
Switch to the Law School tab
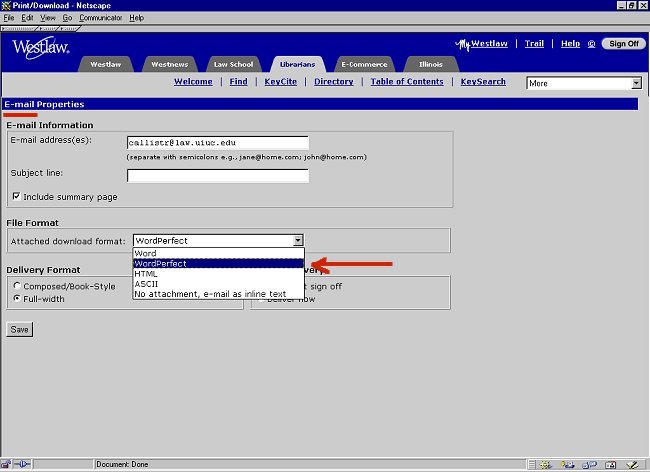[232, 64]
